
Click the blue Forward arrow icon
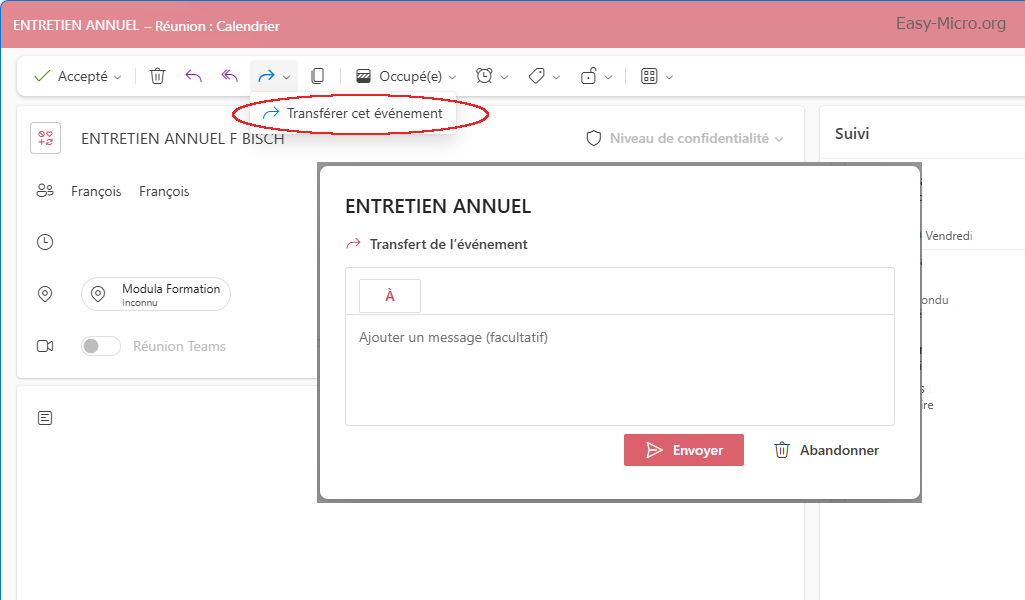266,76
